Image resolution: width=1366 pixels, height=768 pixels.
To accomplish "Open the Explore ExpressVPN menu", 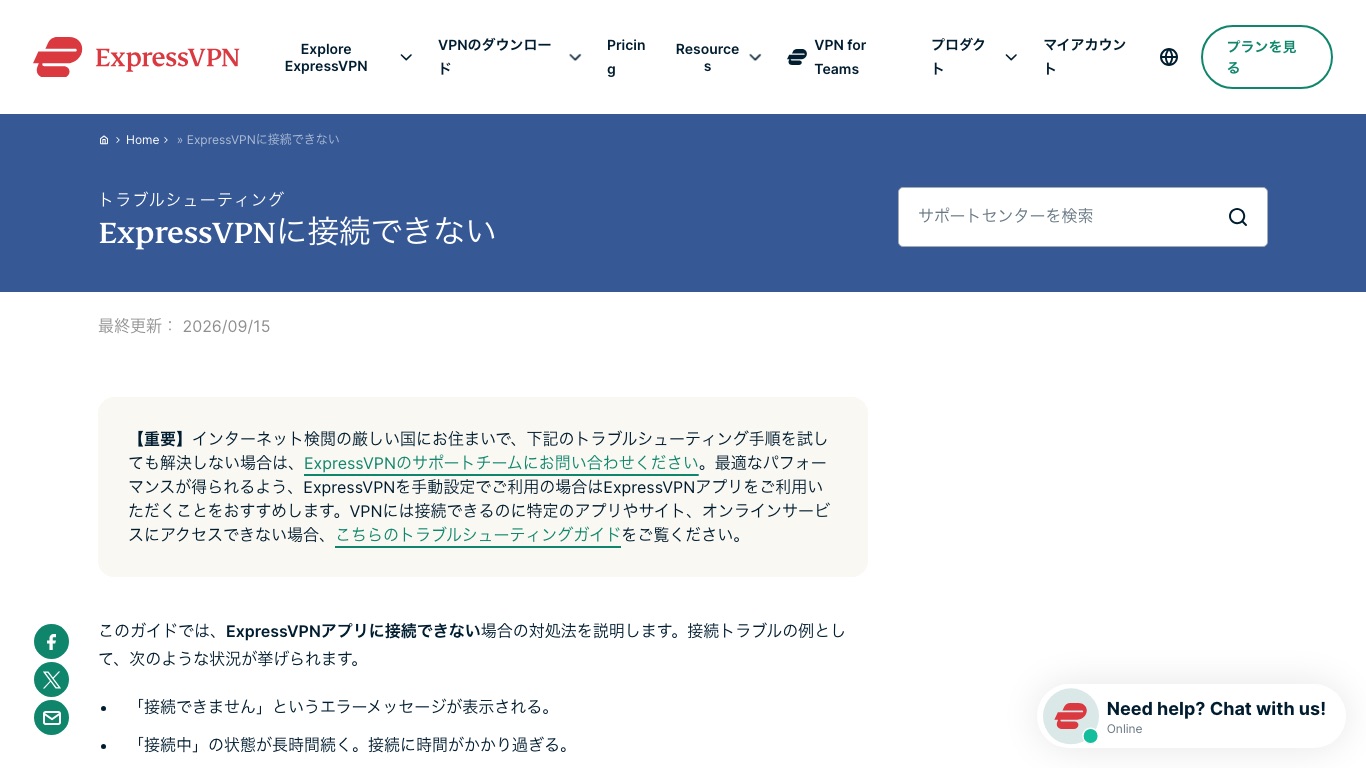I will tap(326, 57).
